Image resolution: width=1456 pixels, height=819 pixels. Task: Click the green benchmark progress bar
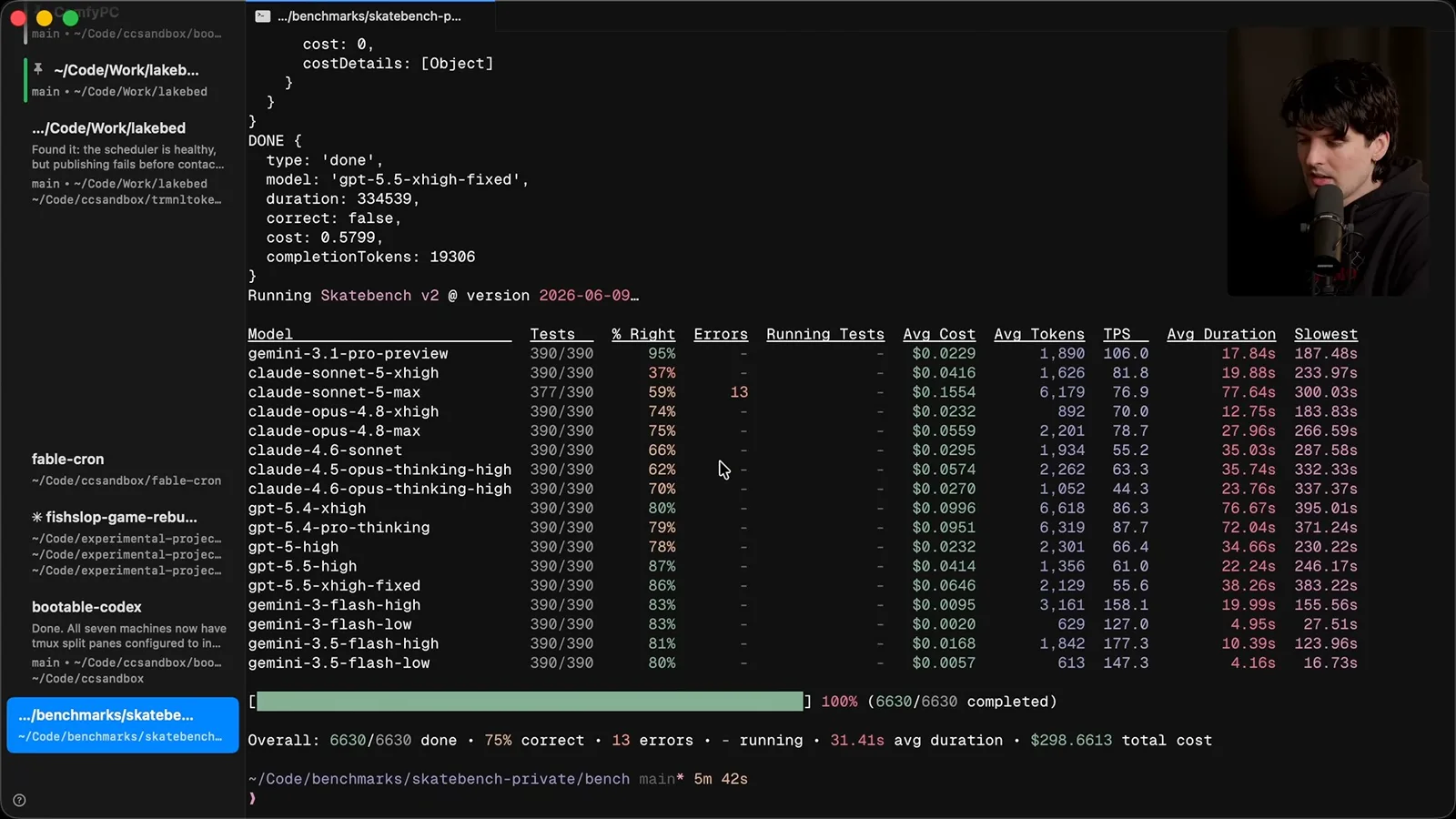pos(530,702)
